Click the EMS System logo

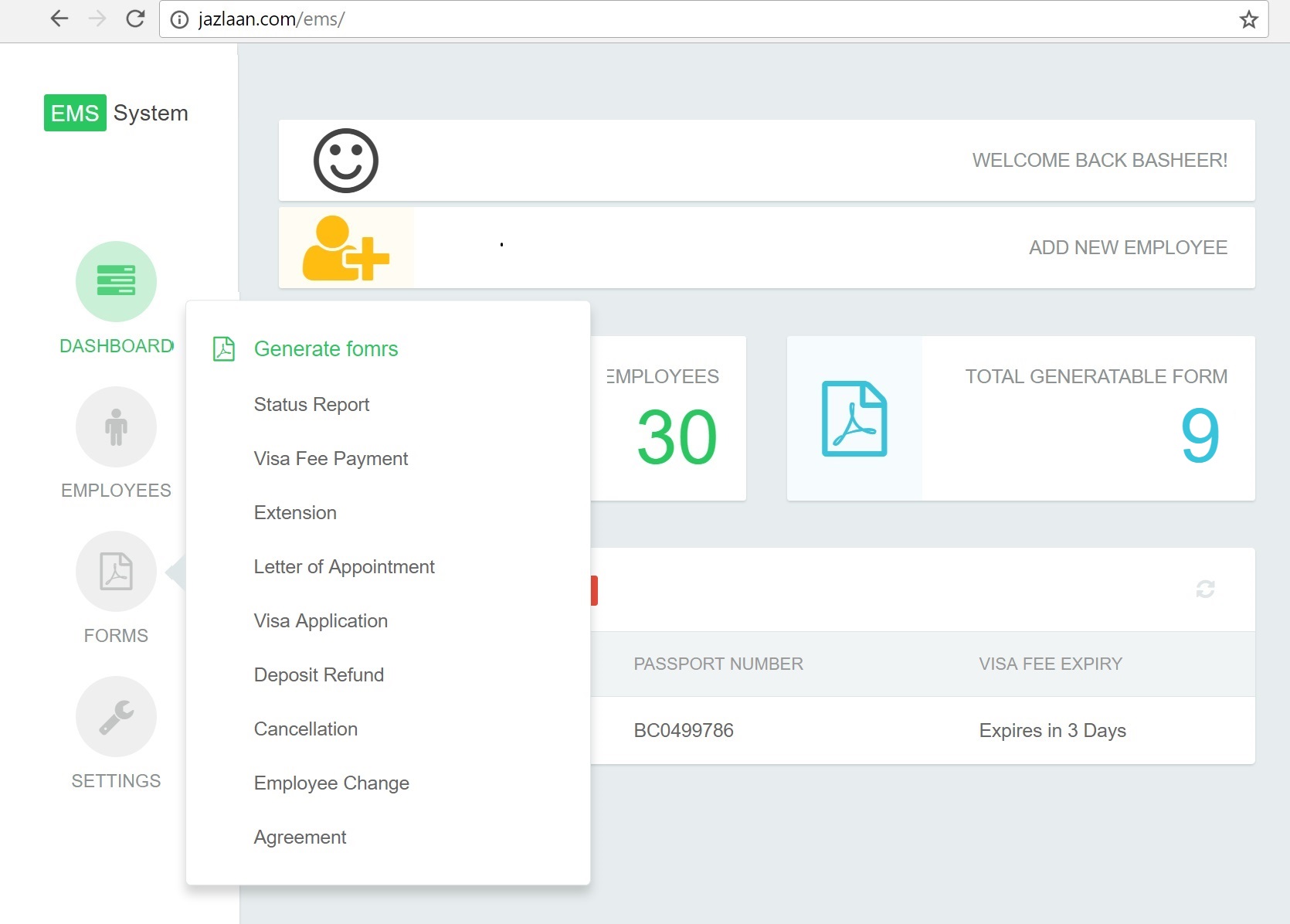point(116,113)
